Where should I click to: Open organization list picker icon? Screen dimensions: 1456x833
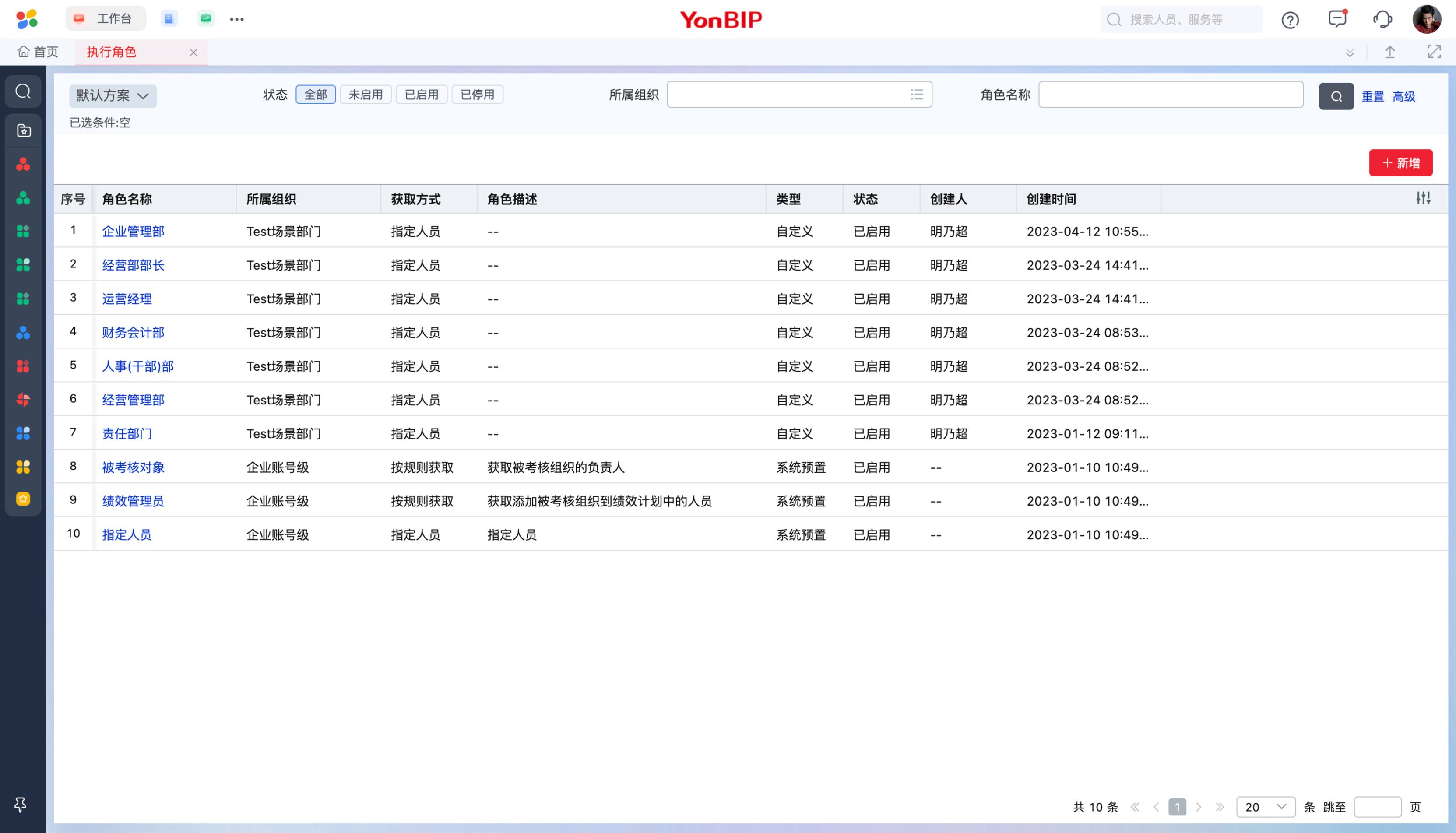pos(917,95)
